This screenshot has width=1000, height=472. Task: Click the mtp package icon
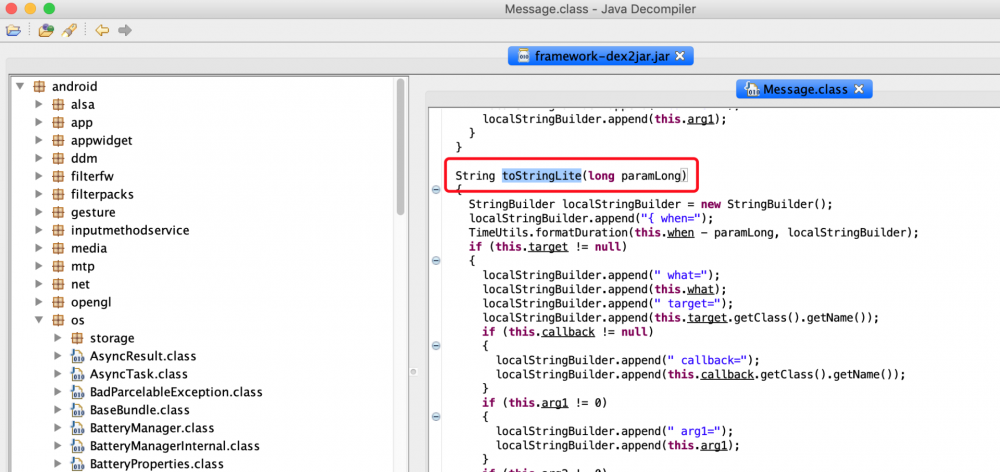[58, 266]
